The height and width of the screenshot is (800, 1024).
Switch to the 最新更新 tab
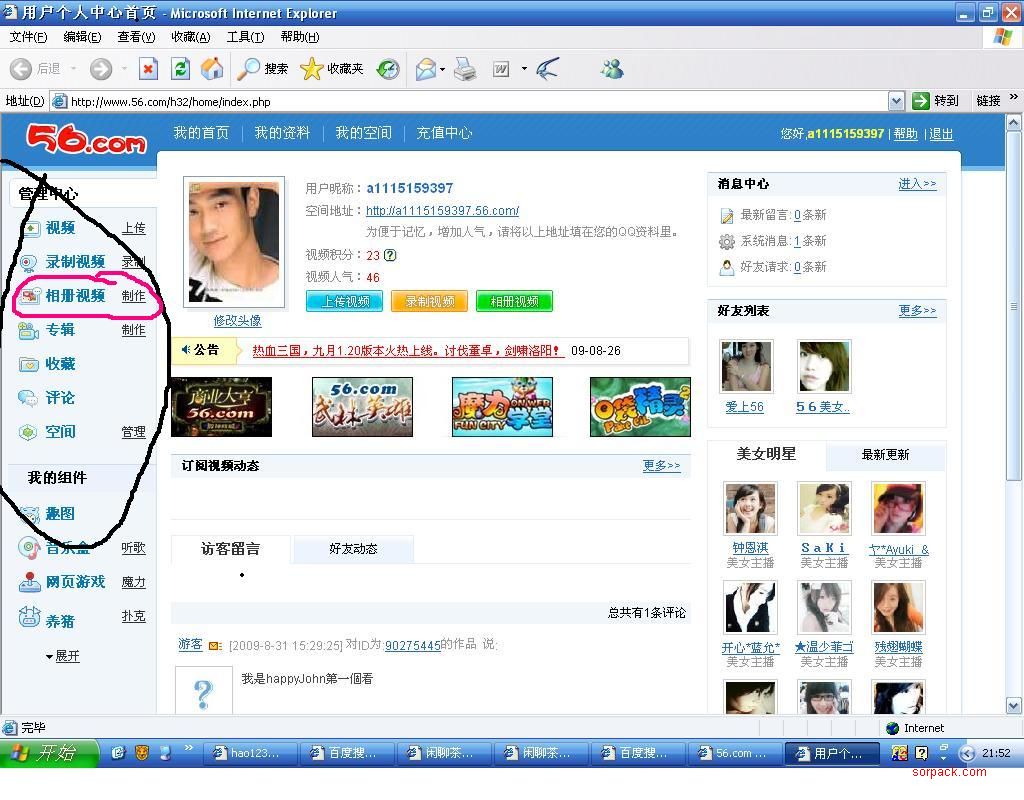click(885, 455)
